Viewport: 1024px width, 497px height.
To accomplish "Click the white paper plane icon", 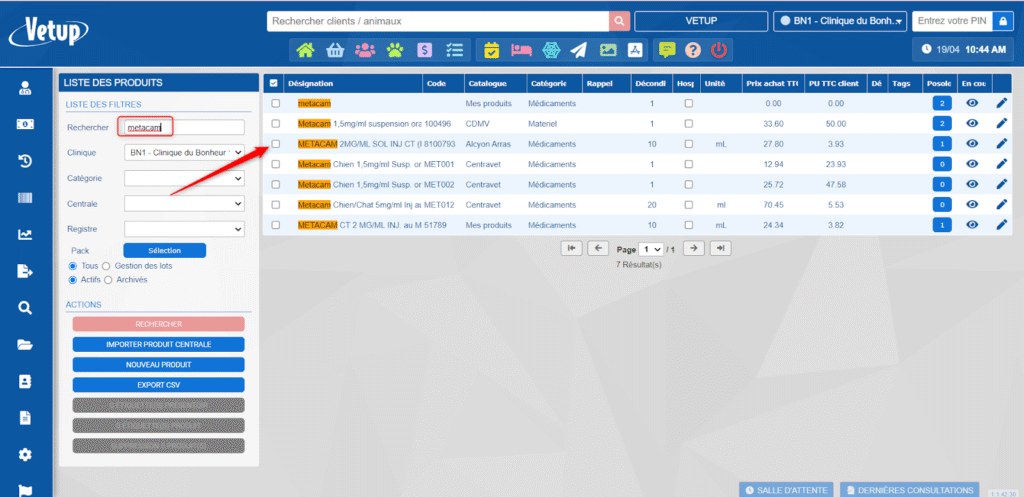I will [578, 50].
